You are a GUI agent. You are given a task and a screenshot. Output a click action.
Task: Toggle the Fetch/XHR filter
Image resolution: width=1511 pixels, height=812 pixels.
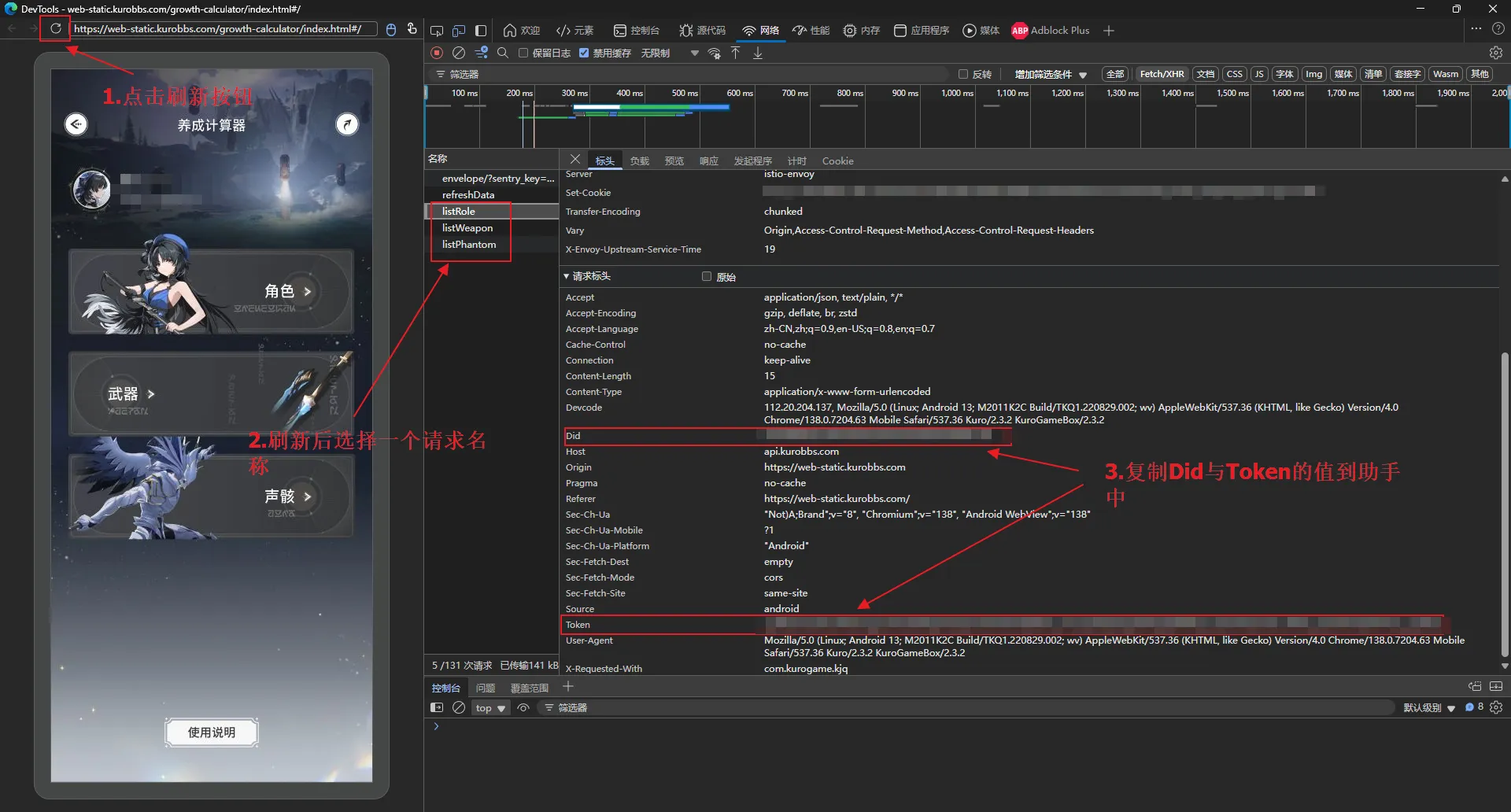click(1162, 74)
